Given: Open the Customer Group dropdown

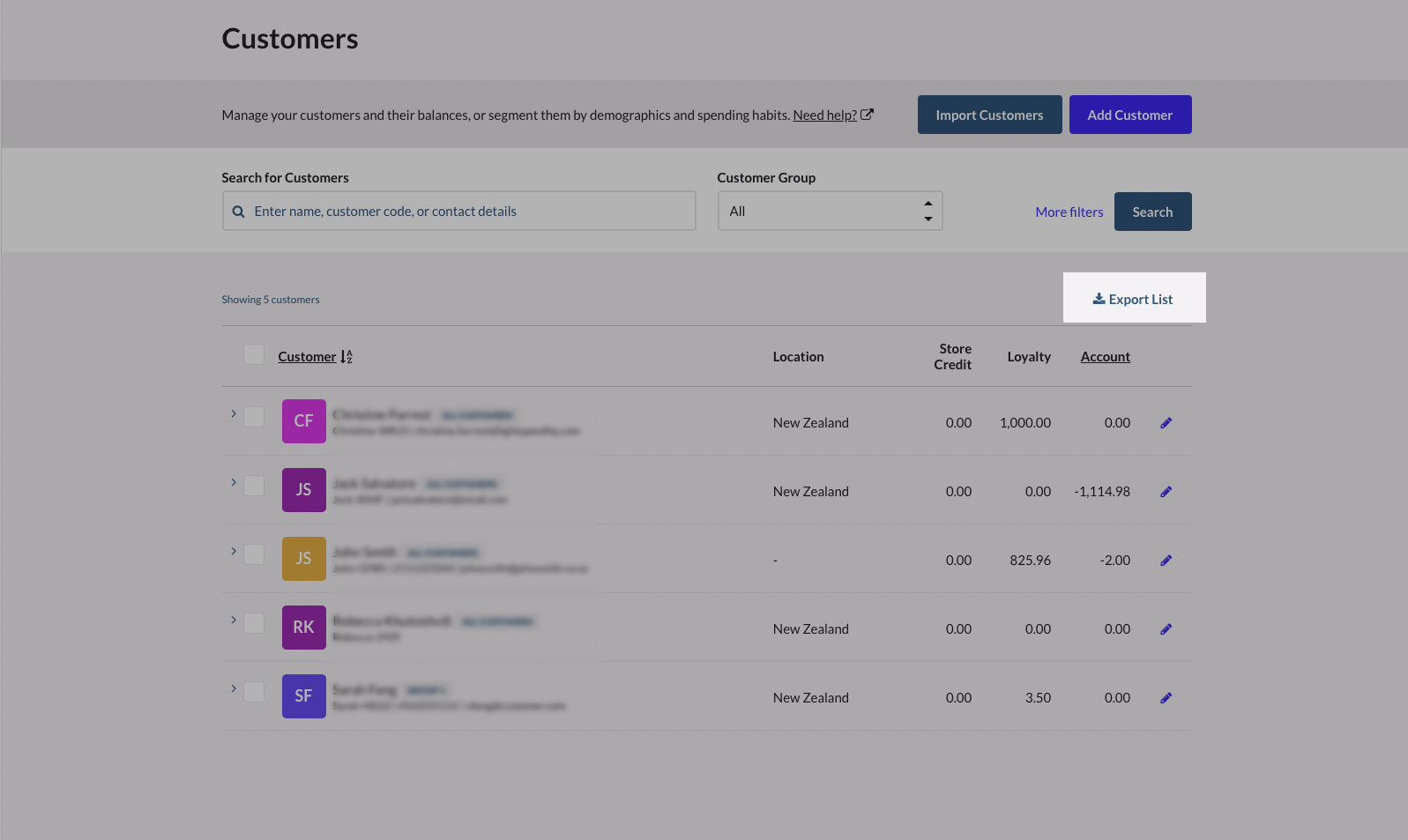Looking at the screenshot, I should (830, 212).
